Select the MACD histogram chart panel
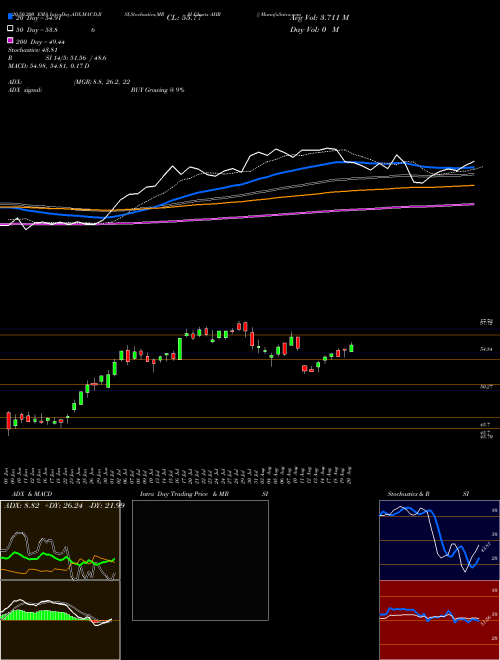This screenshot has height=660, width=500. pos(60,620)
